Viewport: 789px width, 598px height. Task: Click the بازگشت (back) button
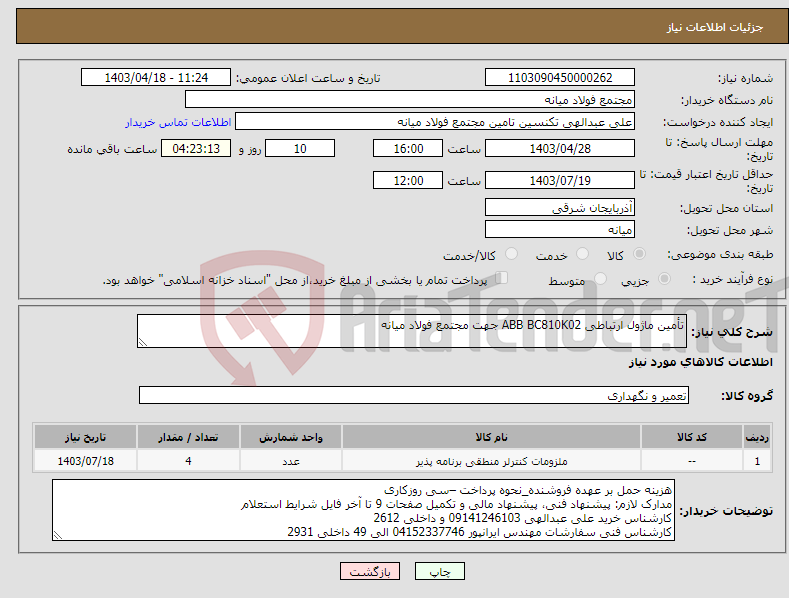tap(370, 571)
